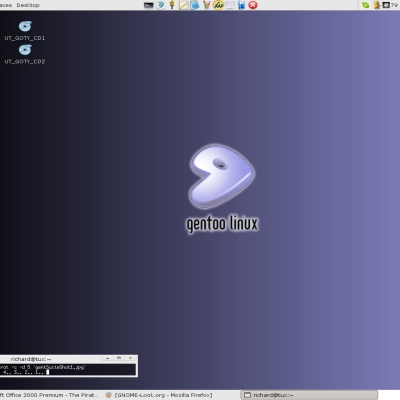Launch the terminal from the panel icon
This screenshot has height=400, width=400.
point(149,5)
